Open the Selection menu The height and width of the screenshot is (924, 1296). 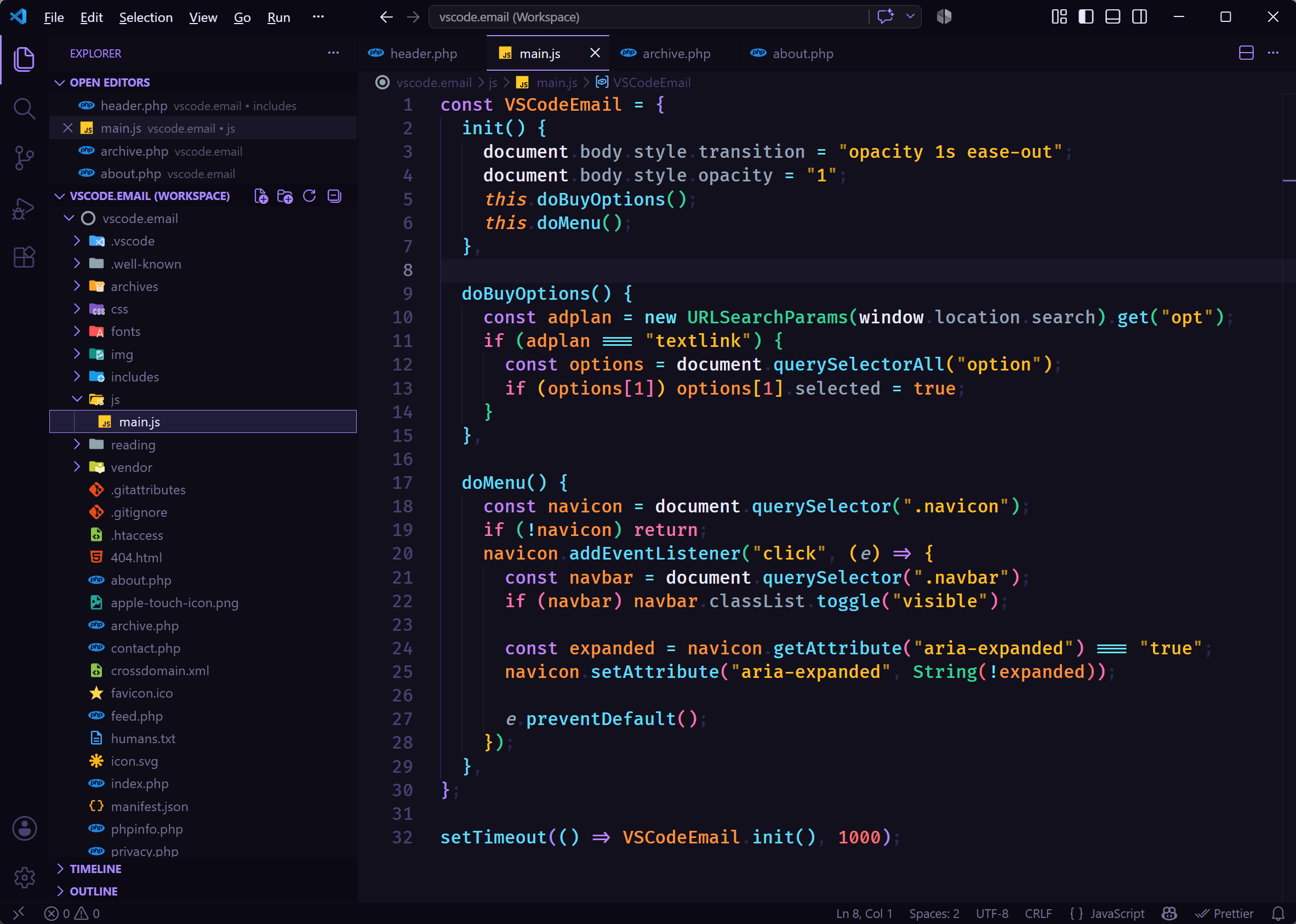click(146, 17)
